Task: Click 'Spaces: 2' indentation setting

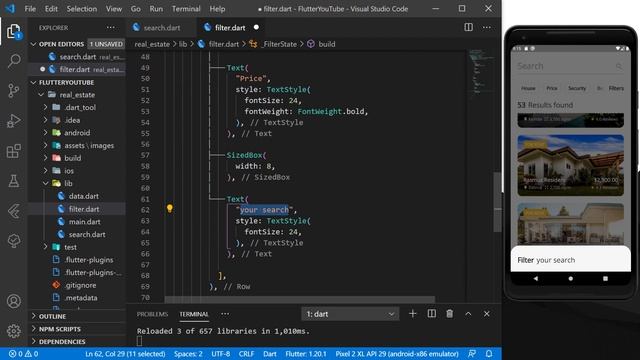Action: [x=188, y=353]
